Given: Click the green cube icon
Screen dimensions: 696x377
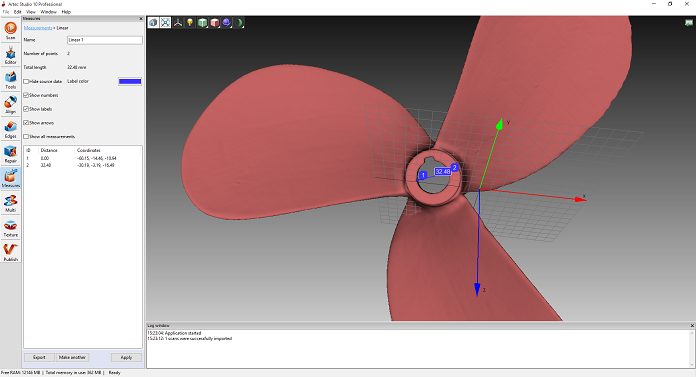Looking at the screenshot, I should [x=202, y=22].
